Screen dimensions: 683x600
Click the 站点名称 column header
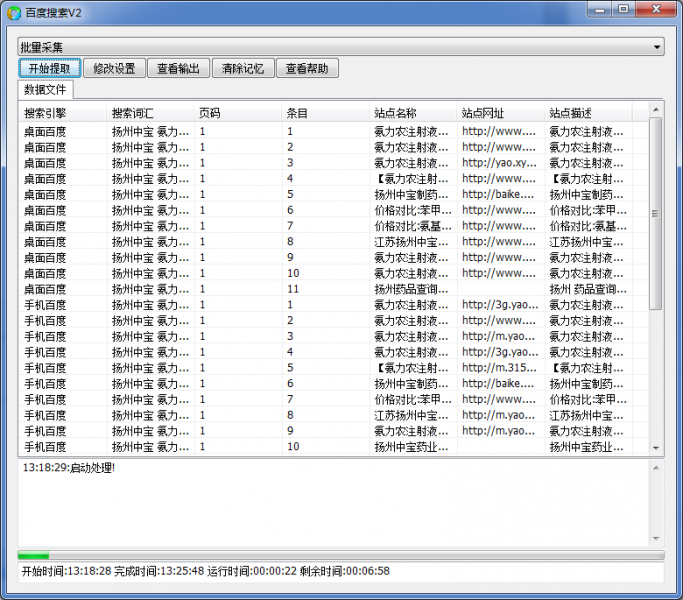(413, 113)
